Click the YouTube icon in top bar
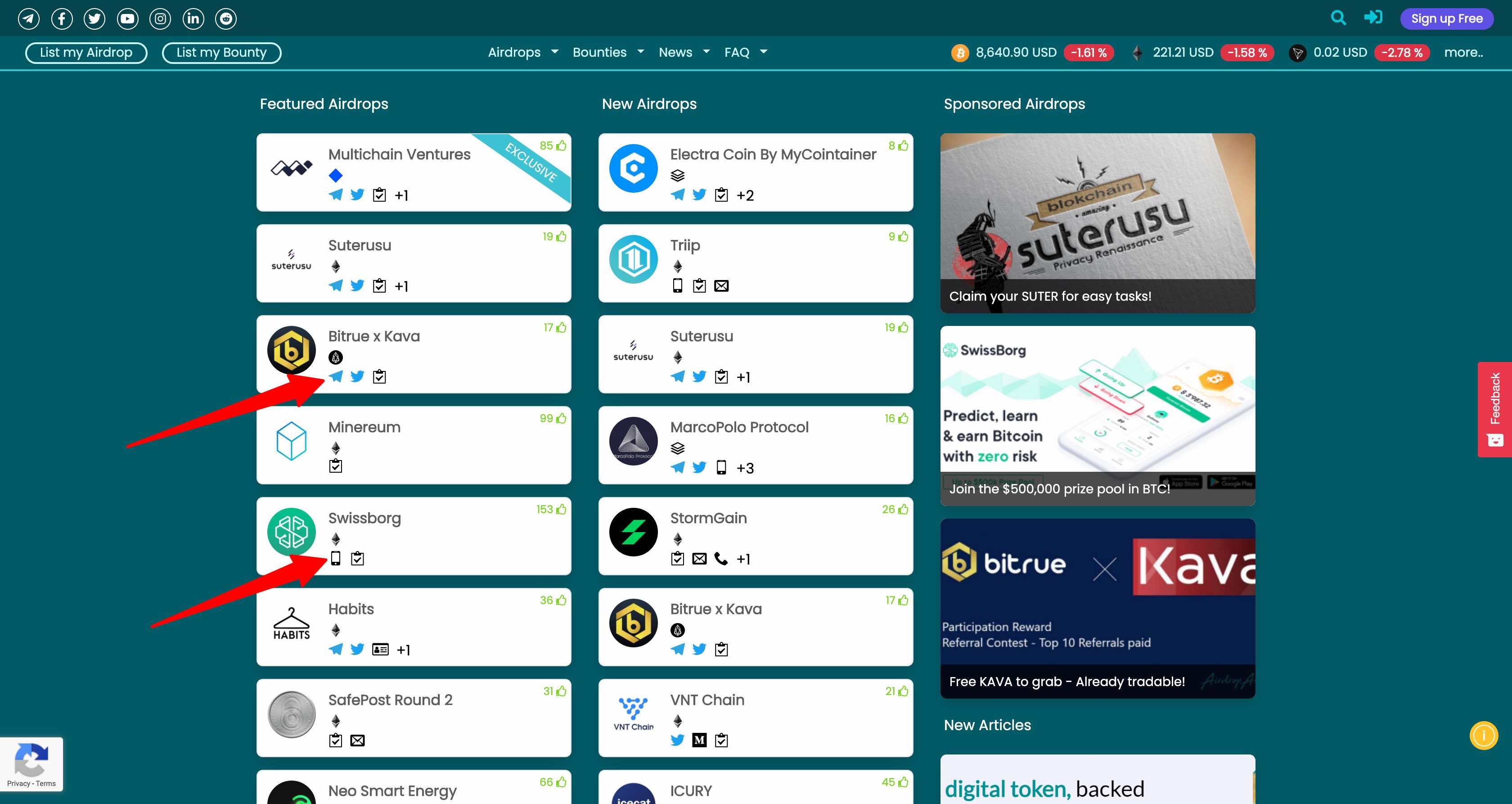The image size is (1512, 804). point(127,19)
